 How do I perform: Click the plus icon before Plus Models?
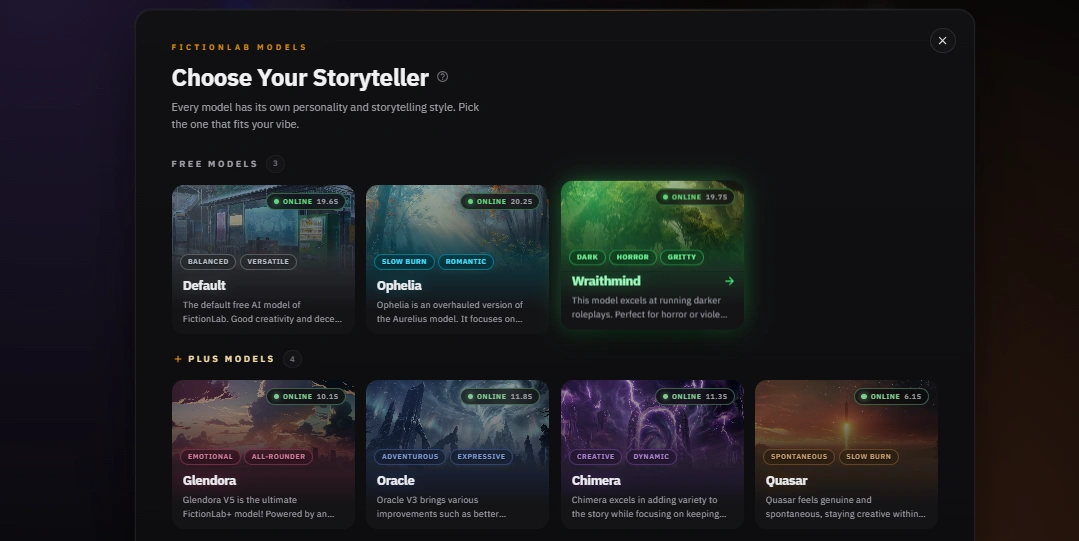pyautogui.click(x=178, y=359)
